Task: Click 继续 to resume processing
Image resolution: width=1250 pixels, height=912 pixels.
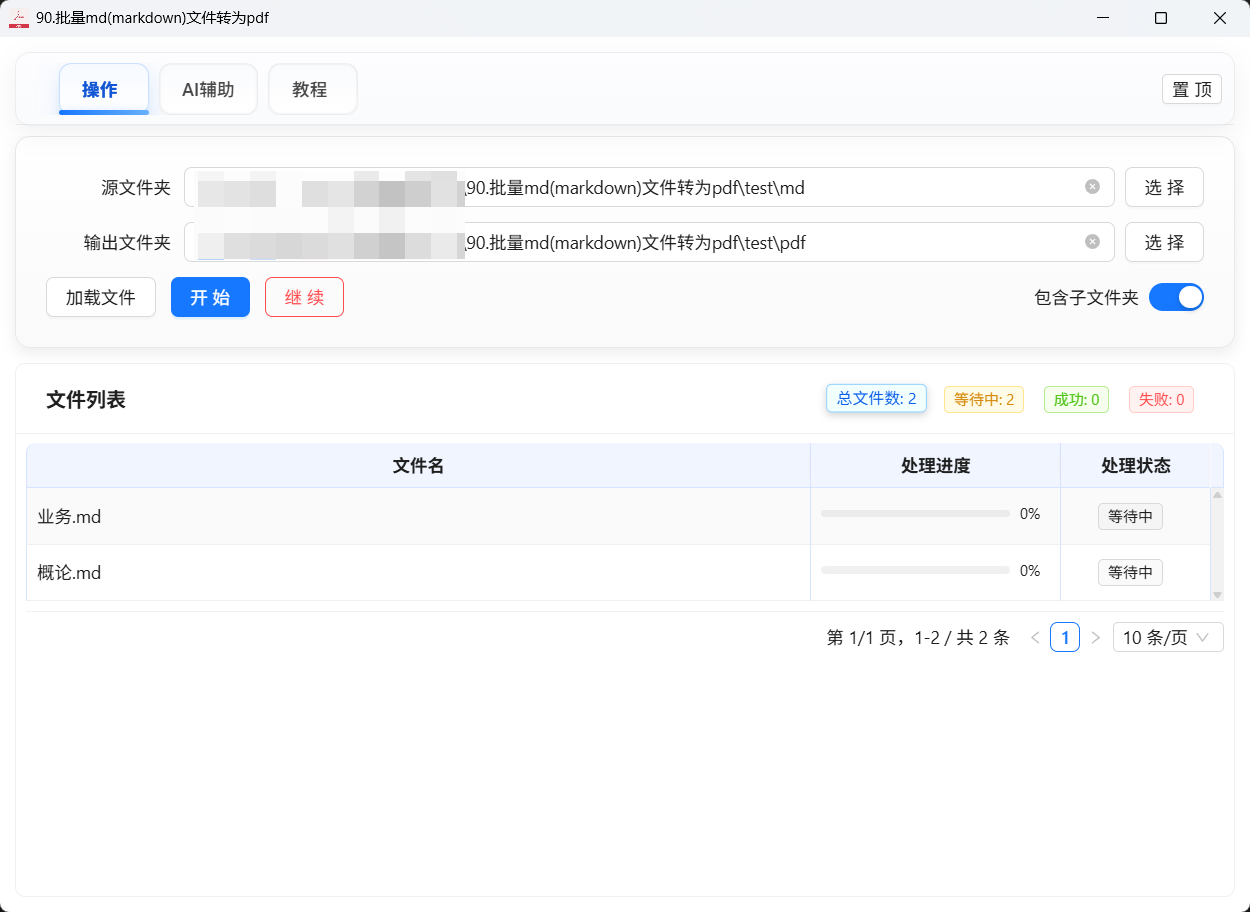Action: [304, 297]
